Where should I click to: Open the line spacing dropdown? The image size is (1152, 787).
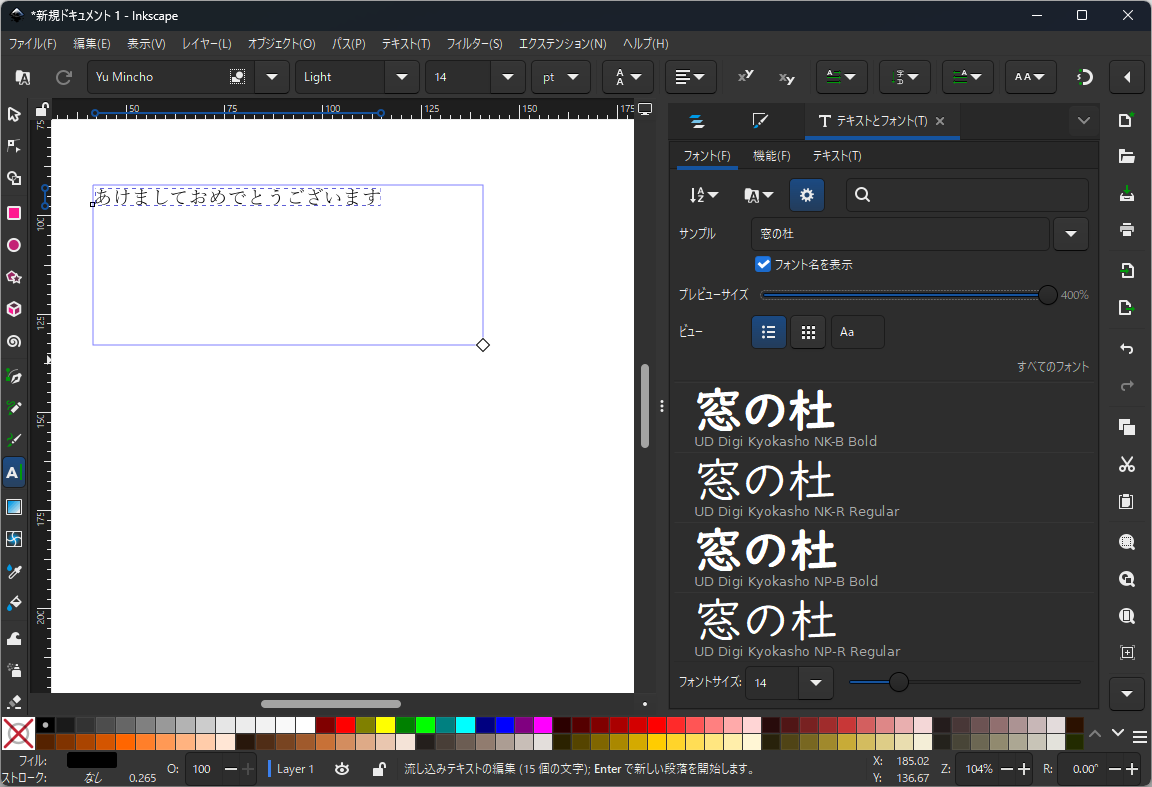point(628,77)
